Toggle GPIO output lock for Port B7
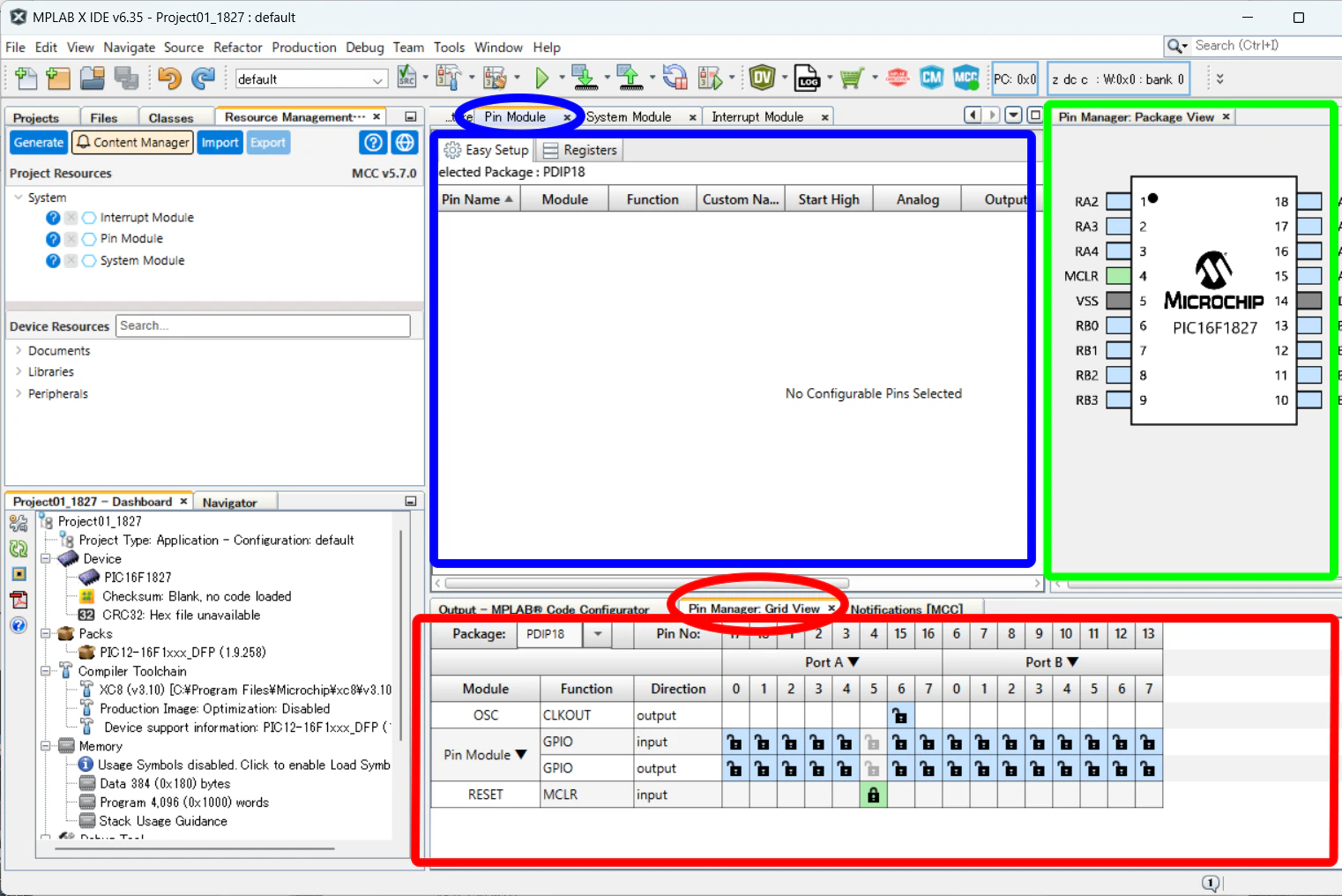Screen dimensions: 1342x896 click(1148, 769)
